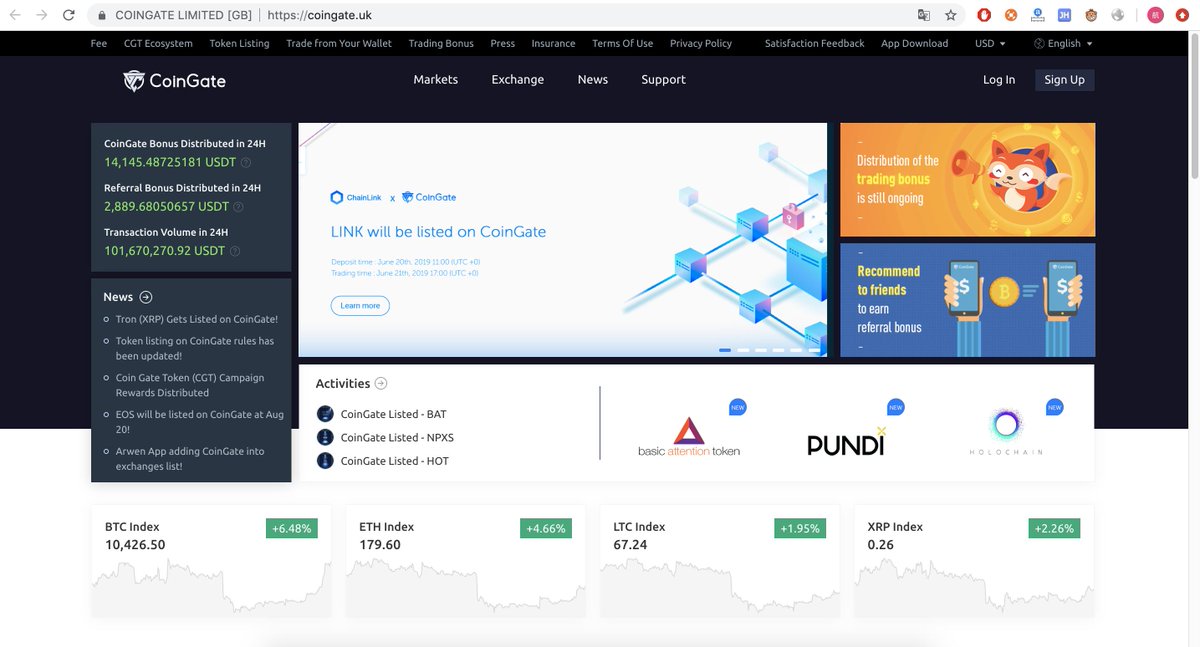Click the CoinGate logo
Screen dimensions: 1200x647
(x=174, y=81)
